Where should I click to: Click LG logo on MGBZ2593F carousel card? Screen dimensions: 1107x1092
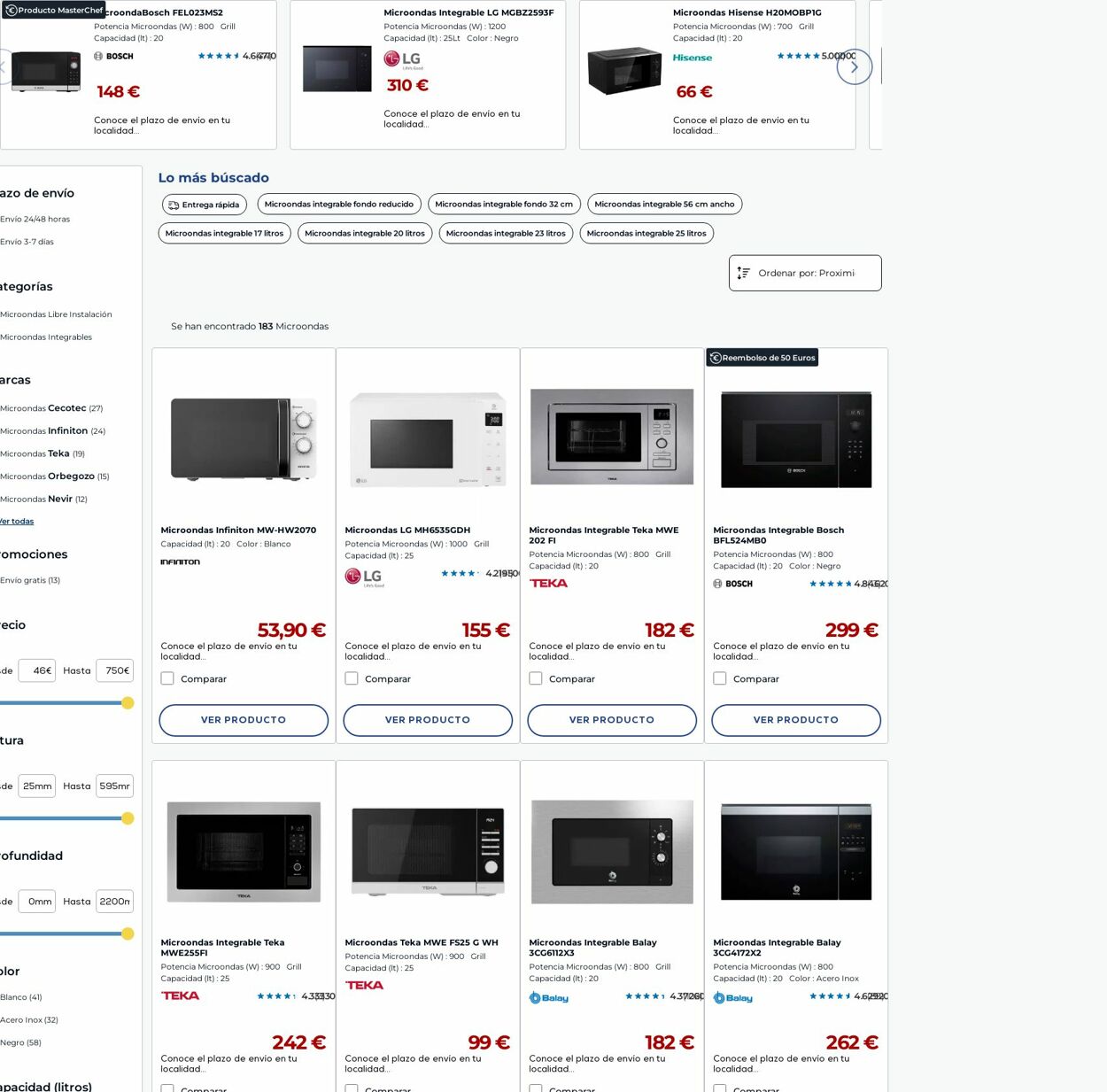(403, 59)
